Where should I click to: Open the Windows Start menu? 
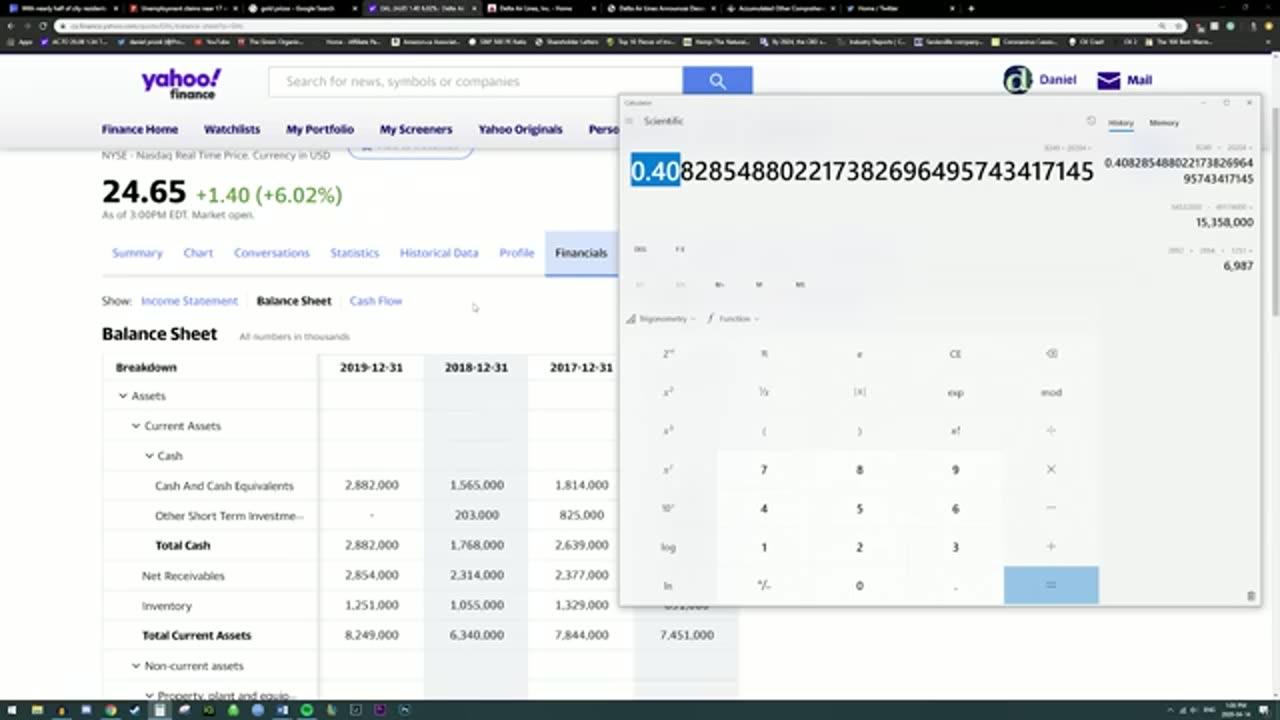pos(11,710)
